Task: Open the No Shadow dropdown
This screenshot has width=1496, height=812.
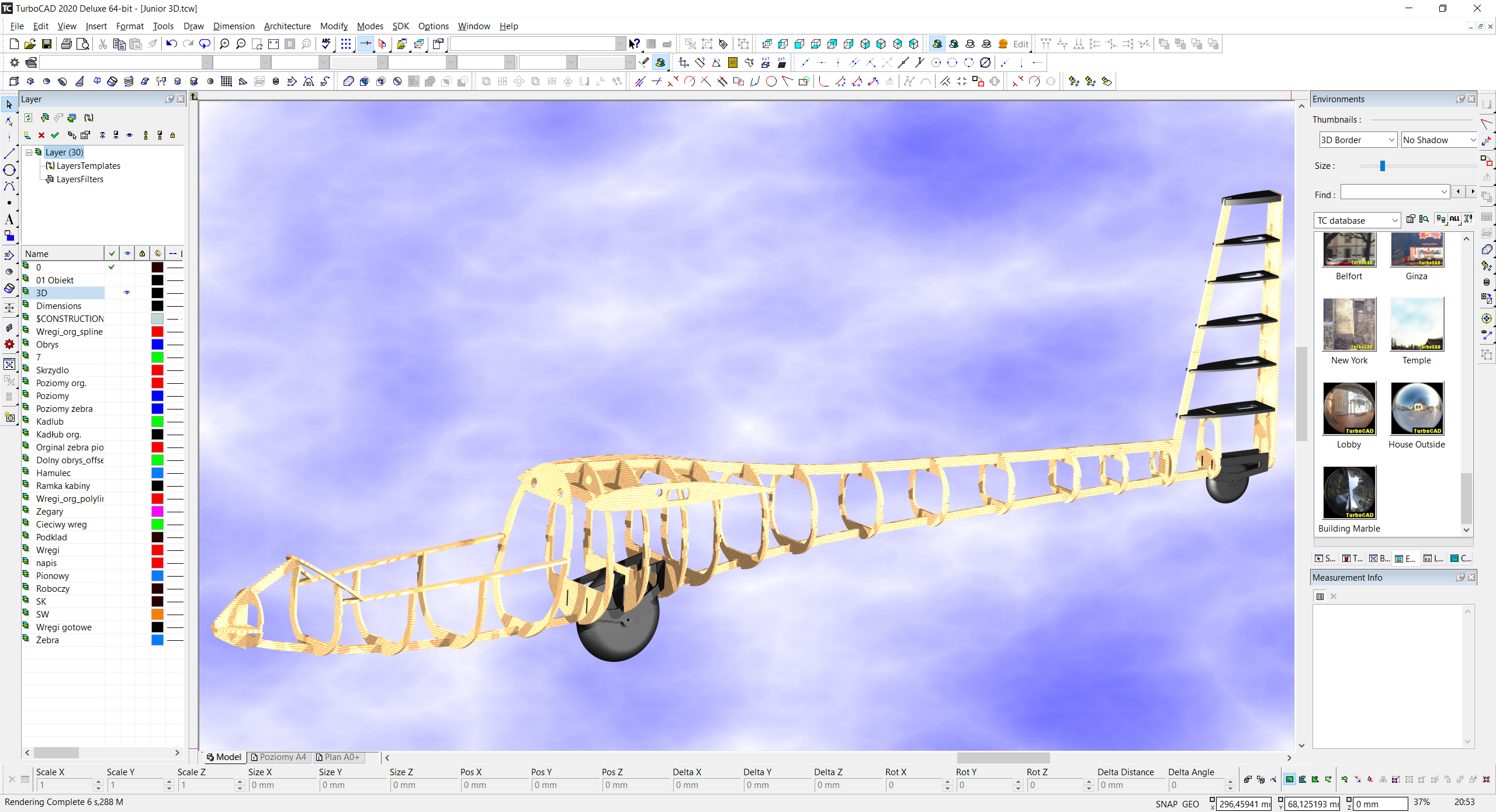Action: (1473, 140)
